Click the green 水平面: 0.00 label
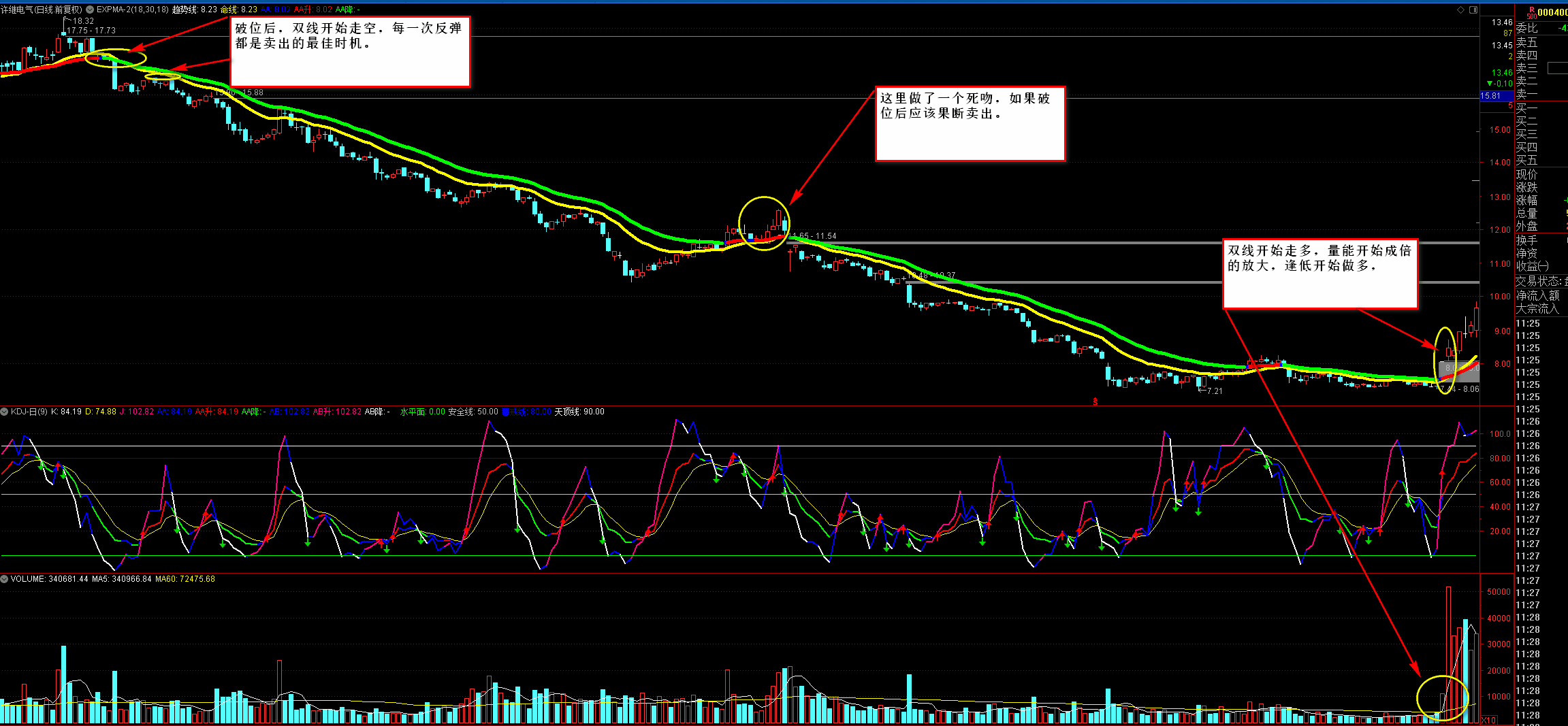The height and width of the screenshot is (726, 1568). point(423,412)
